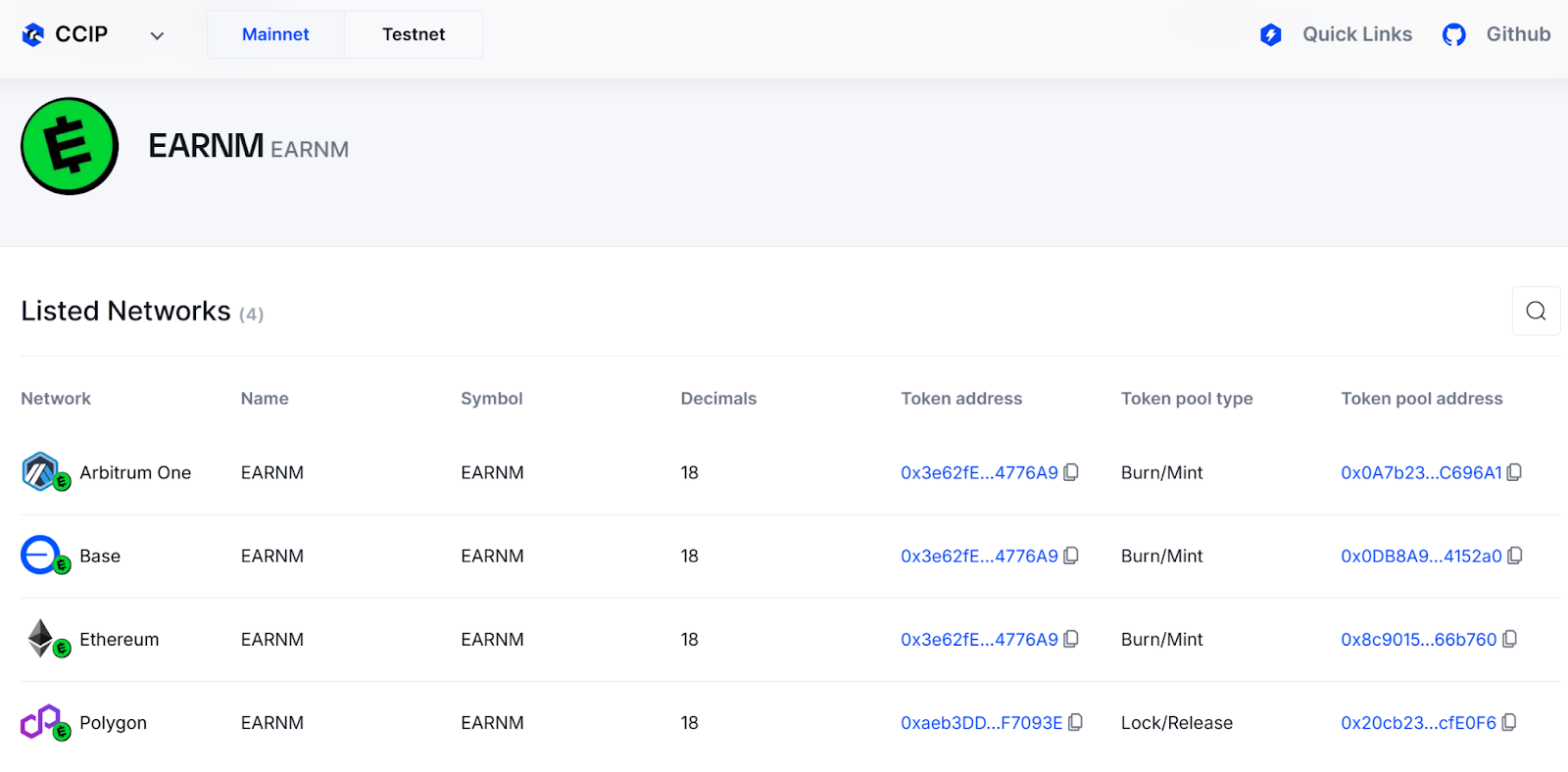Select the Polygon network name
Image resolution: width=1568 pixels, height=772 pixels.
pyautogui.click(x=113, y=723)
